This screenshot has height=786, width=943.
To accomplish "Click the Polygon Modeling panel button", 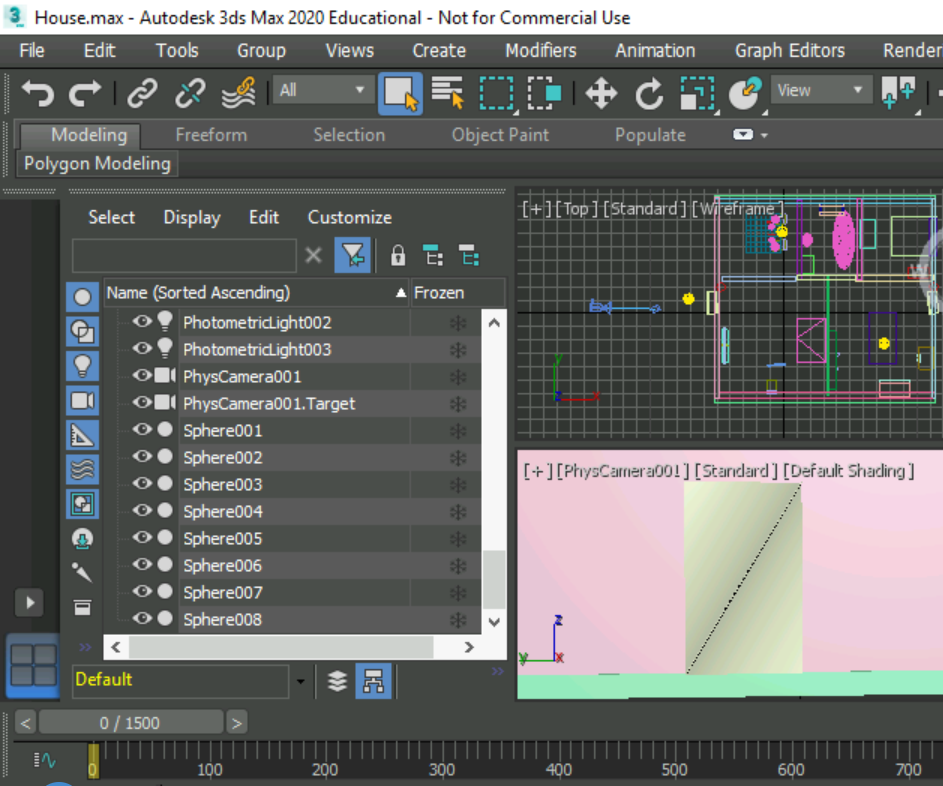I will [96, 163].
